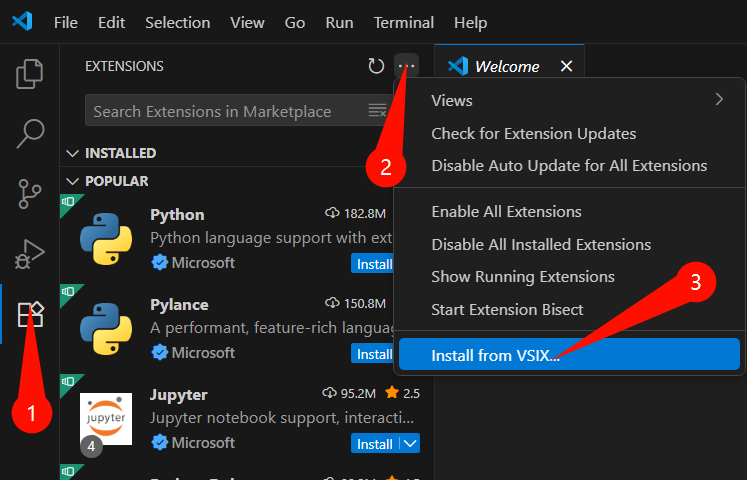Click the Pylance extension logo
This screenshot has height=480, width=747.
click(x=106, y=329)
